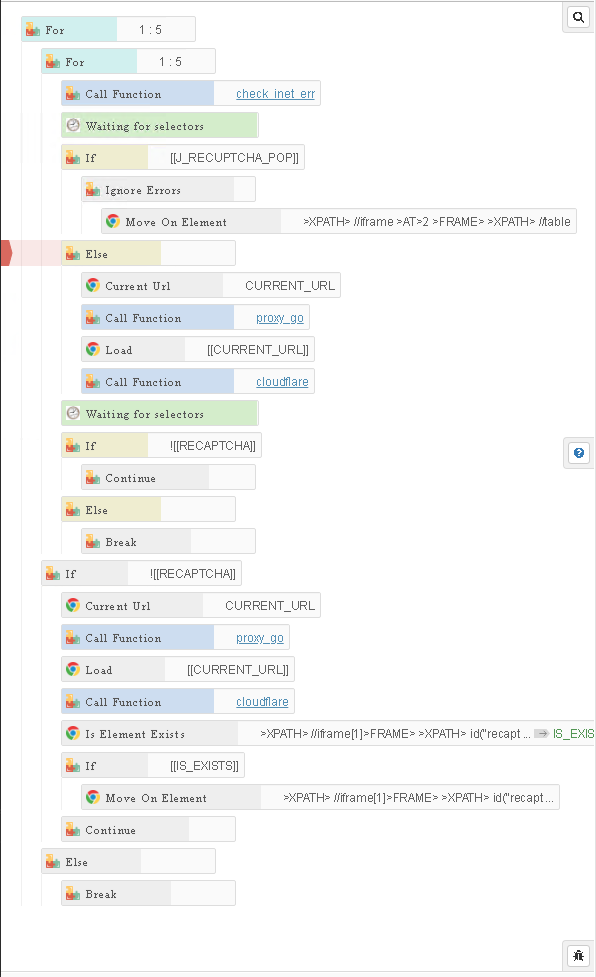
Task: Click the clock icon on first Waiting for selectors
Action: tap(73, 125)
